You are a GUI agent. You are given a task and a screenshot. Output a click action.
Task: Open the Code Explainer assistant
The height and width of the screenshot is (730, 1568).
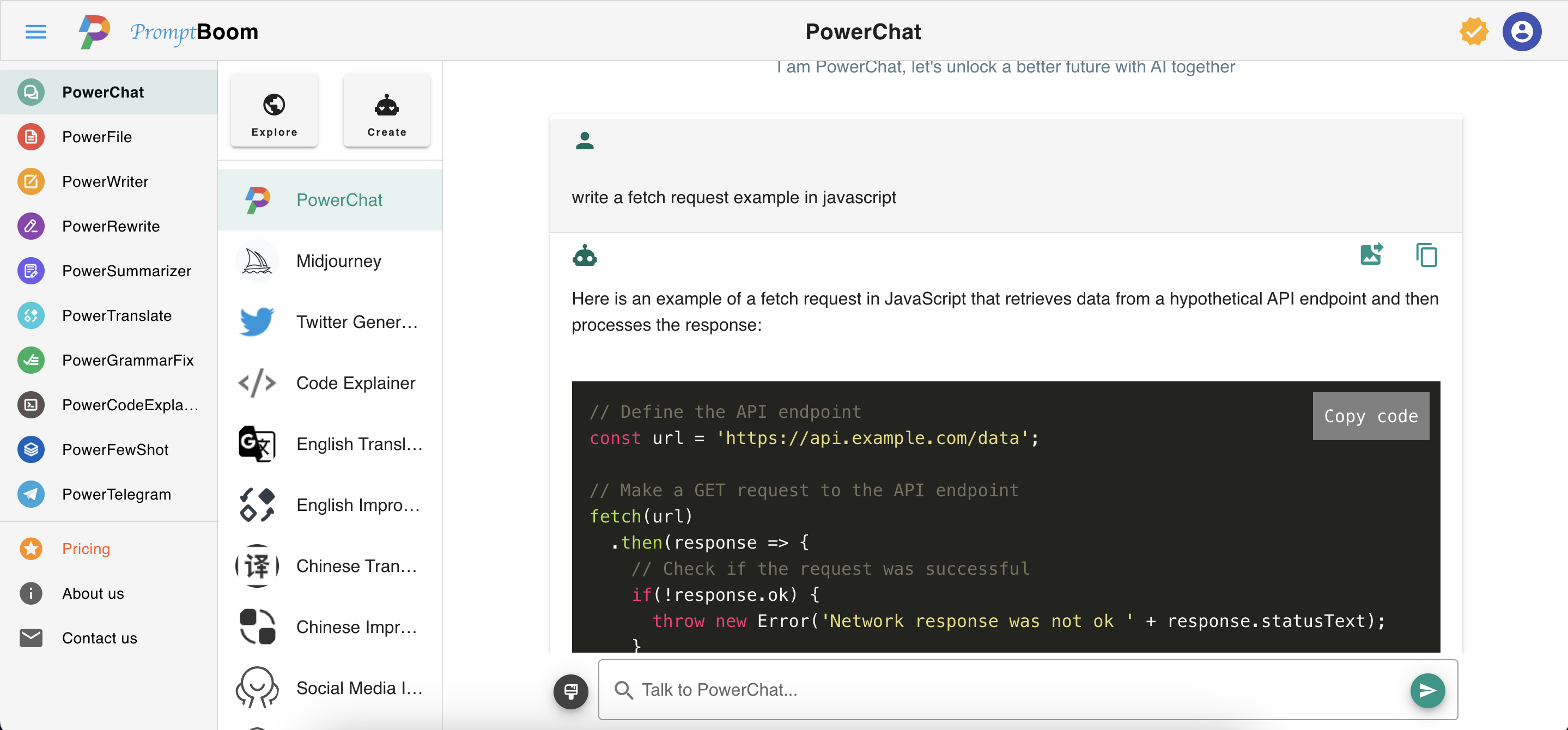coord(355,382)
